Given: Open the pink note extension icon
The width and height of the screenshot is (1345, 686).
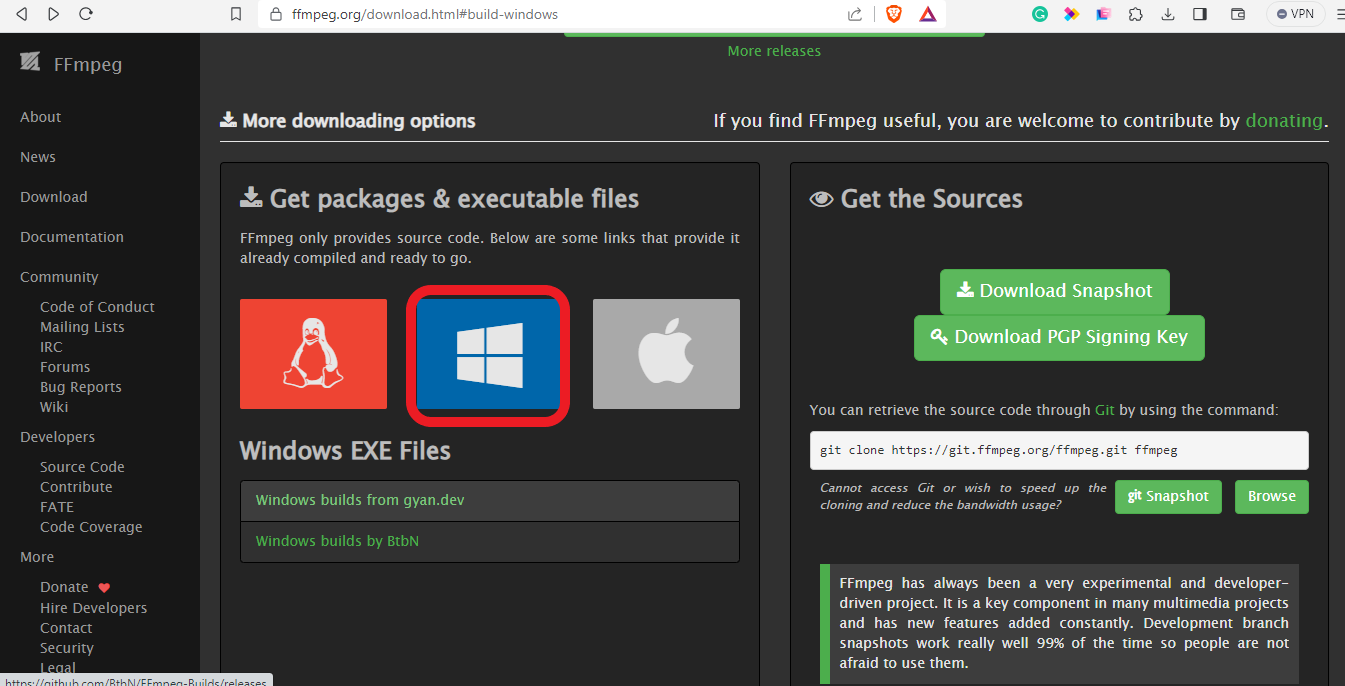Looking at the screenshot, I should 1103,14.
